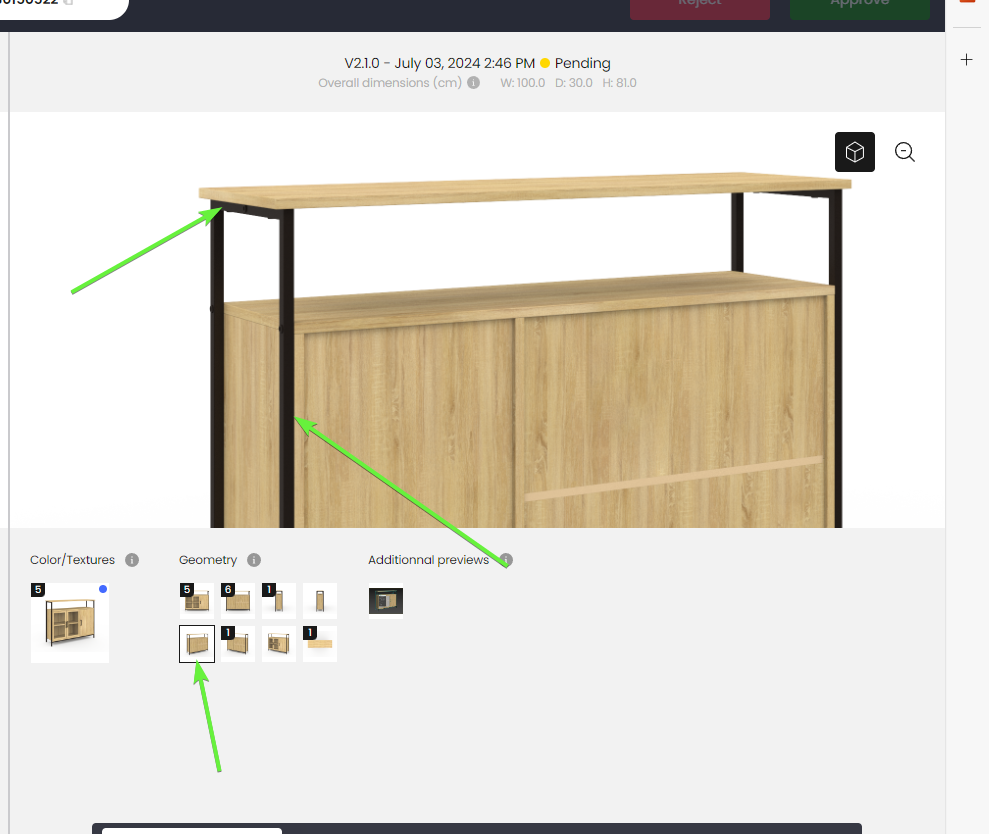Click the 'W: 100.0' width value

[x=523, y=83]
